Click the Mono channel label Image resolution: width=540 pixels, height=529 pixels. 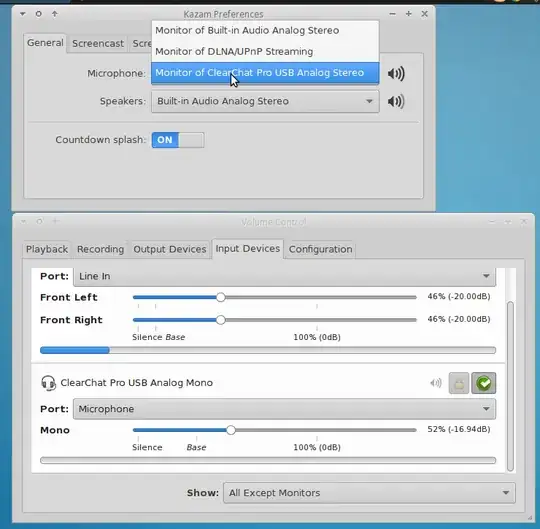click(x=55, y=430)
